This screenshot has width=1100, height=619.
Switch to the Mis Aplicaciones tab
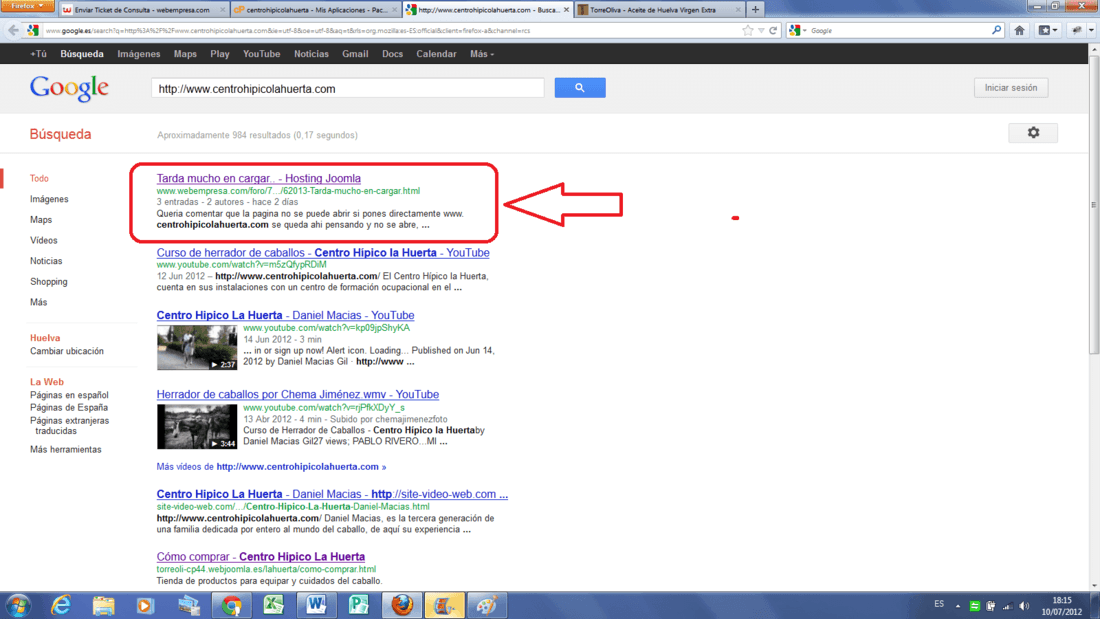(317, 10)
